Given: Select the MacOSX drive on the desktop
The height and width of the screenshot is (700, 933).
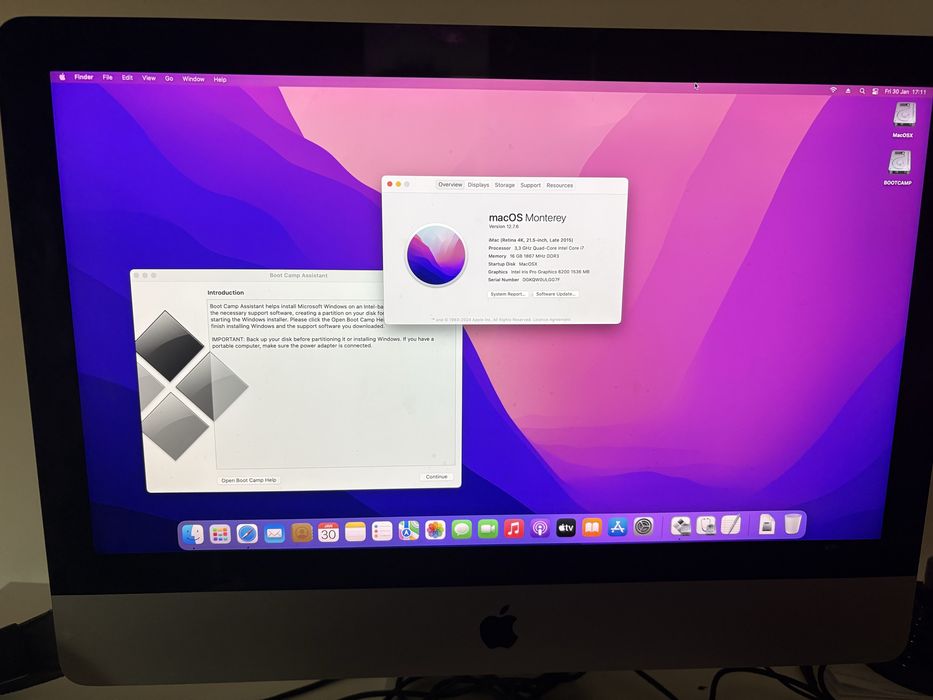Looking at the screenshot, I should 904,119.
